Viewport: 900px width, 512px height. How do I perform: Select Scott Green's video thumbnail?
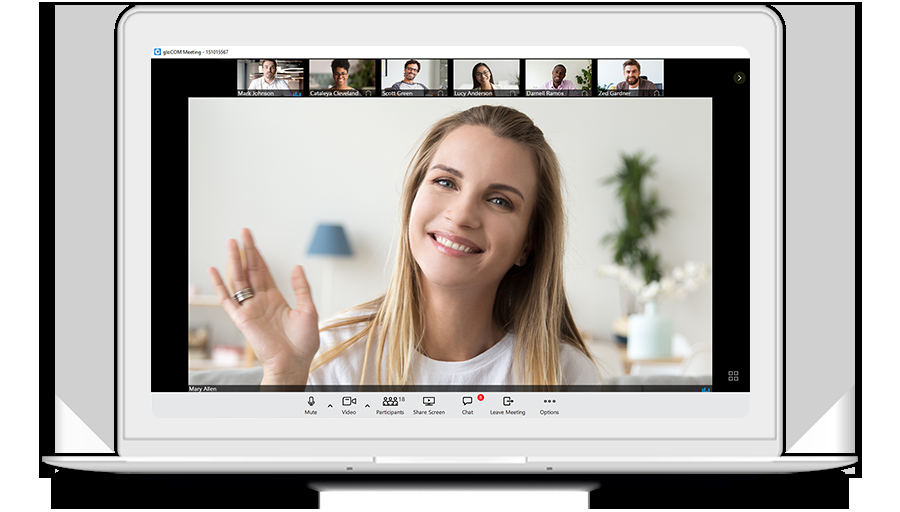click(x=414, y=76)
